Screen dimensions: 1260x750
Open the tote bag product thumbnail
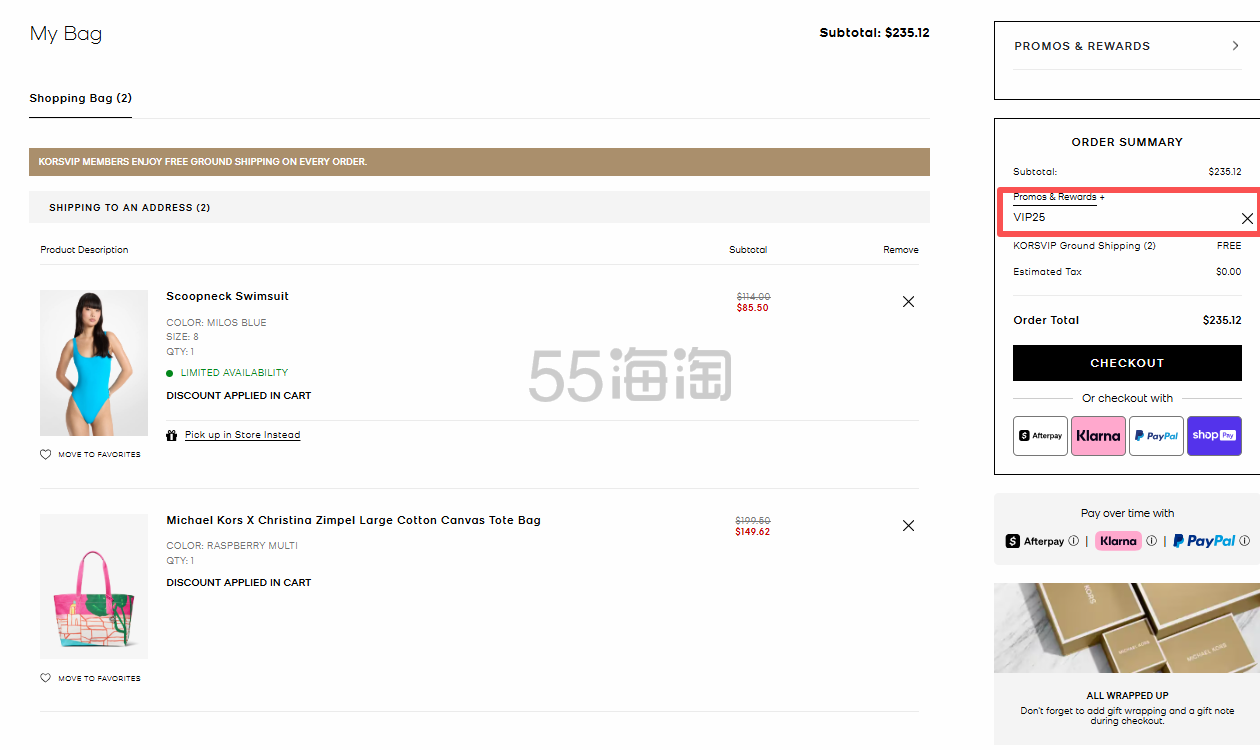coord(94,586)
